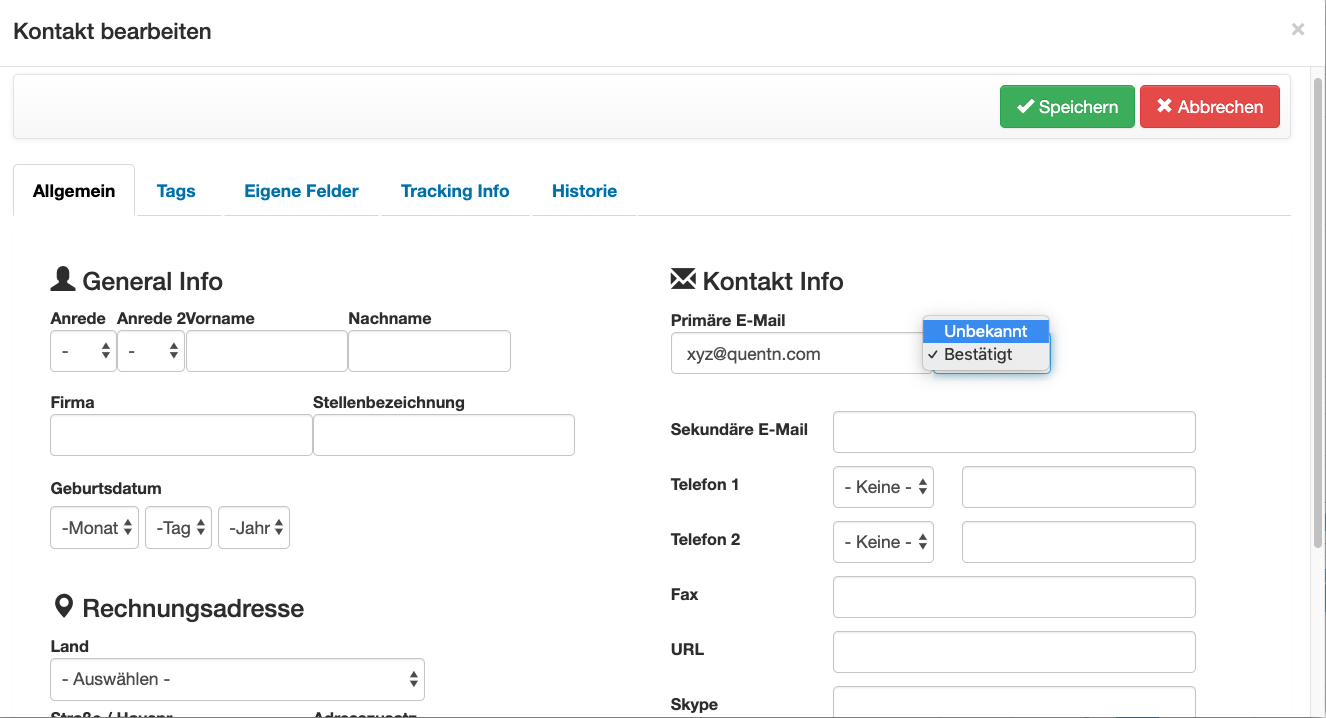The height and width of the screenshot is (718, 1326).
Task: Click the Primäre E-Mail field
Action: [x=795, y=354]
